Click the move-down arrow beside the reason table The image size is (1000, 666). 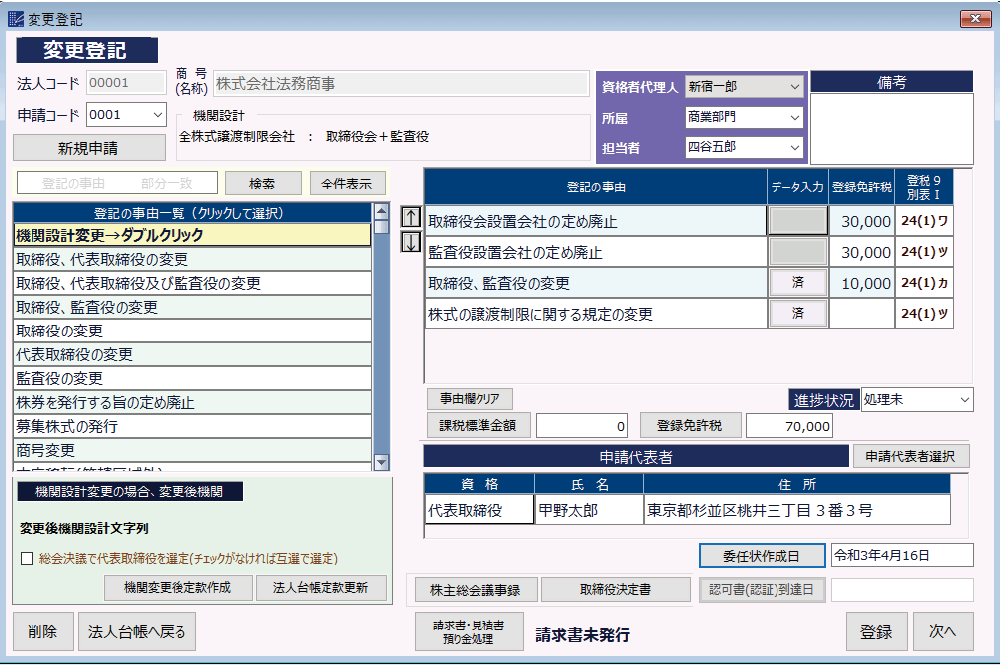(410, 242)
